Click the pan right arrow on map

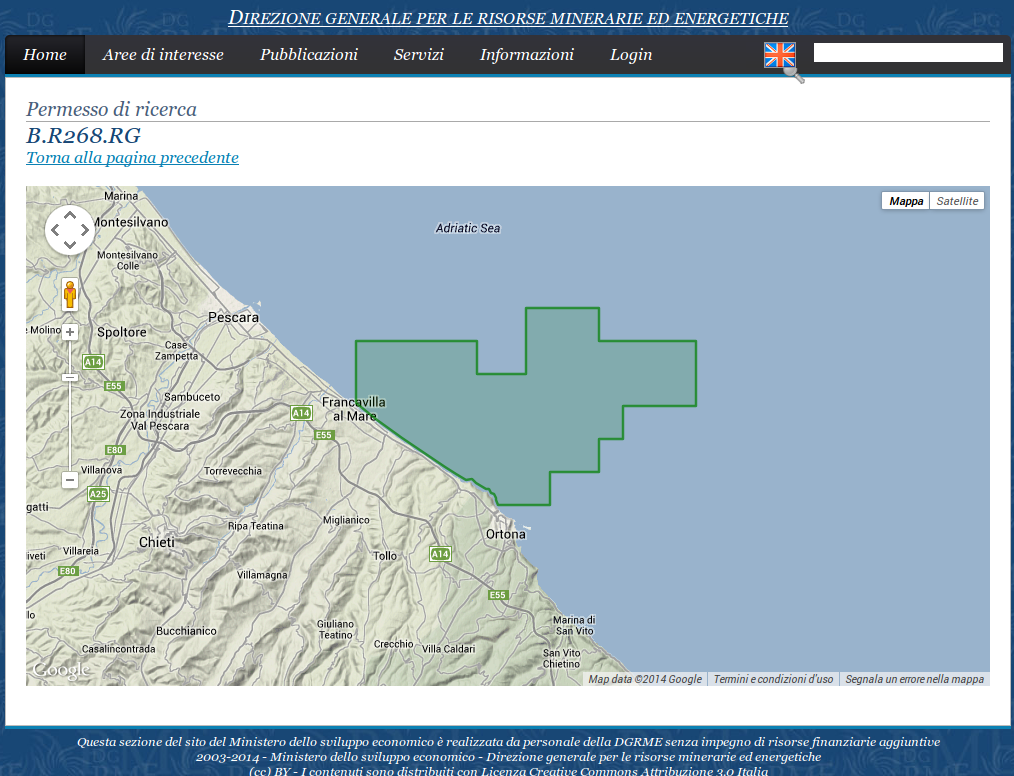tap(85, 230)
